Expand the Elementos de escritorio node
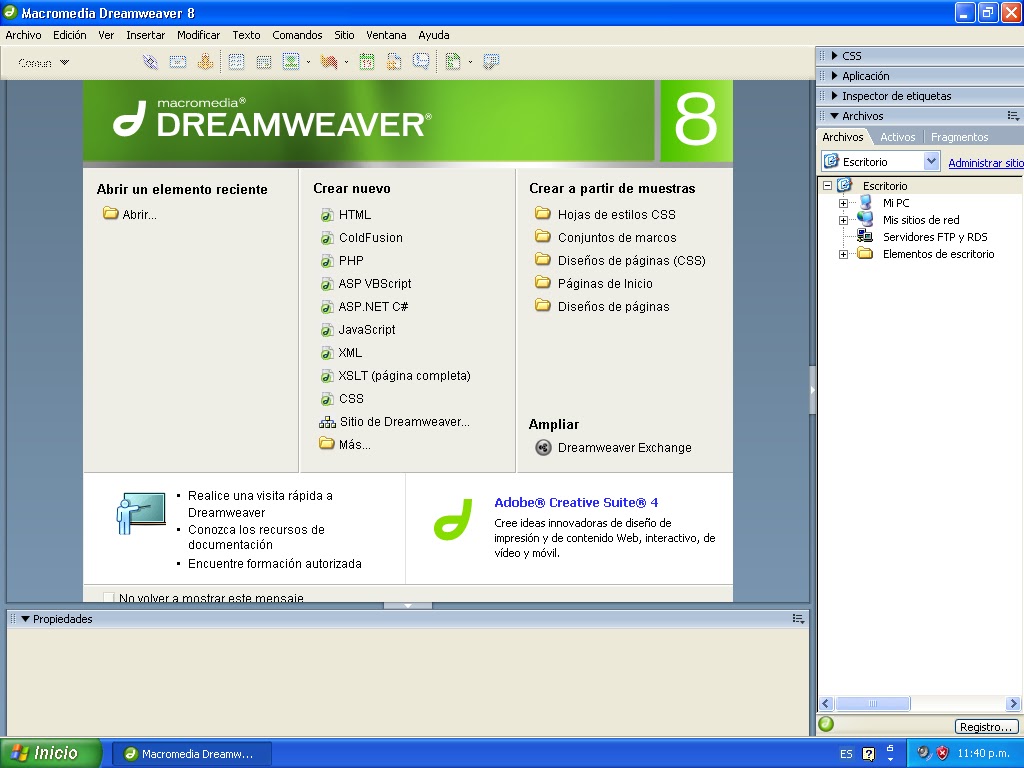The width and height of the screenshot is (1024, 768). click(x=844, y=254)
